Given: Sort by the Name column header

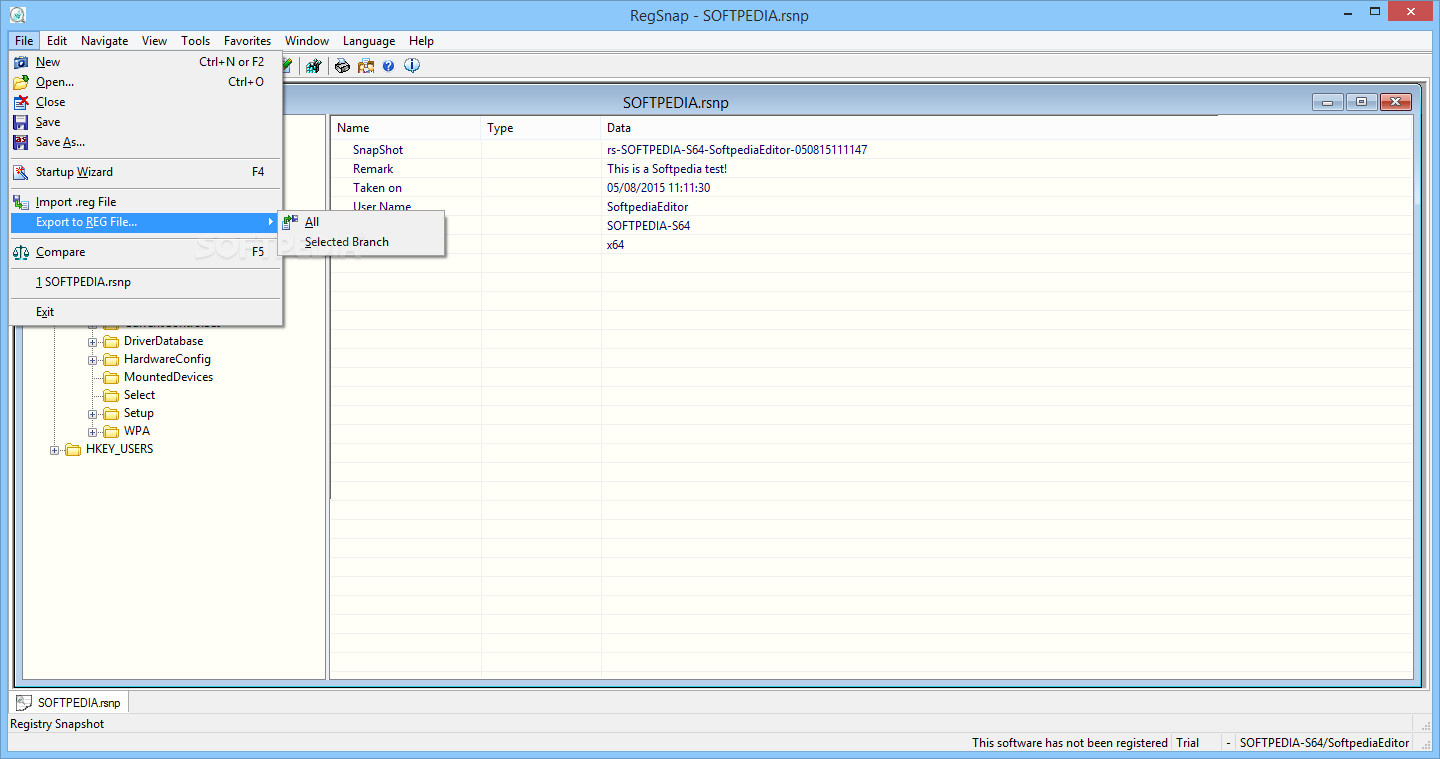Looking at the screenshot, I should click(406, 128).
